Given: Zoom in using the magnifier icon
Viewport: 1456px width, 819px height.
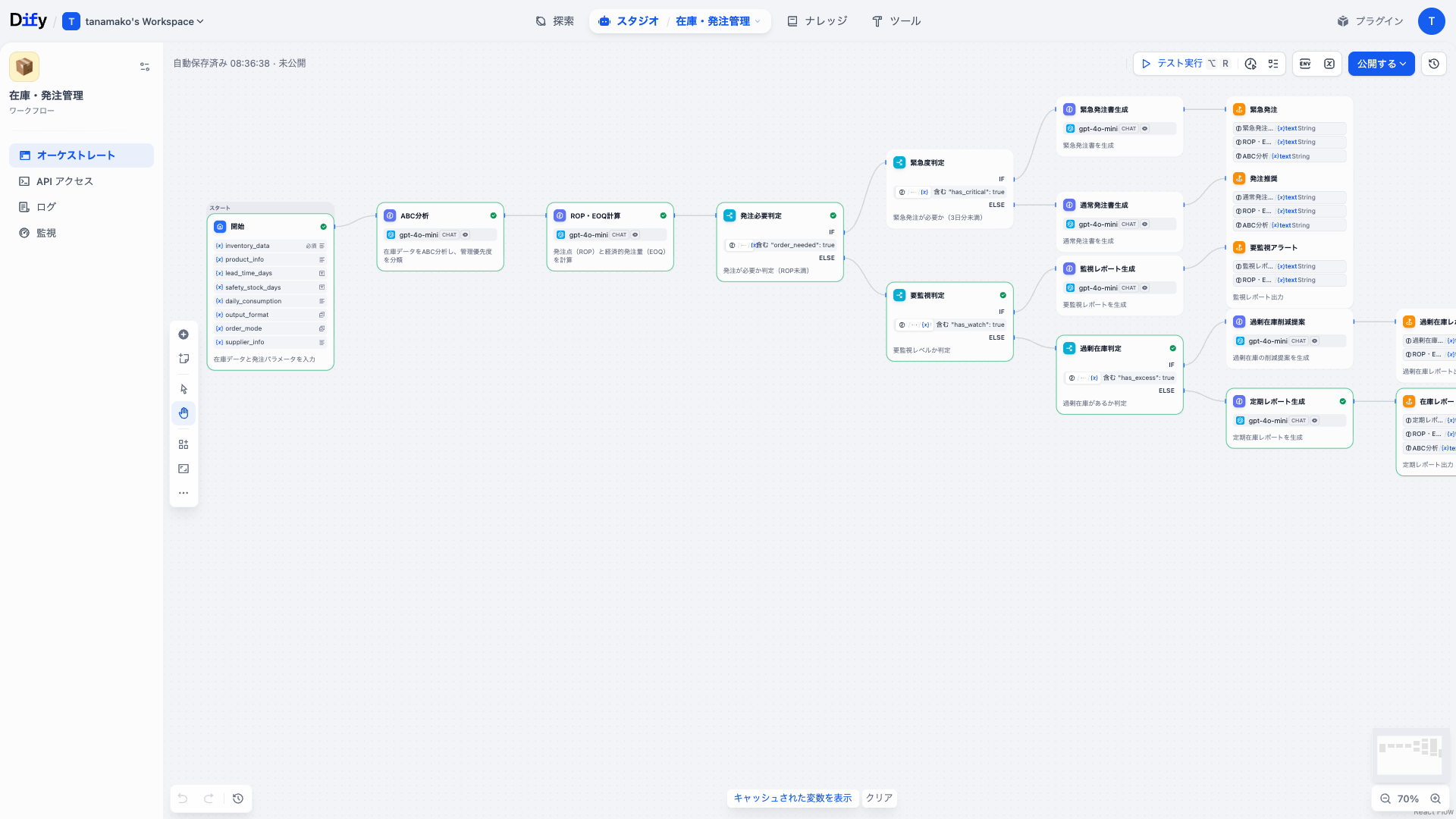Looking at the screenshot, I should point(1436,799).
